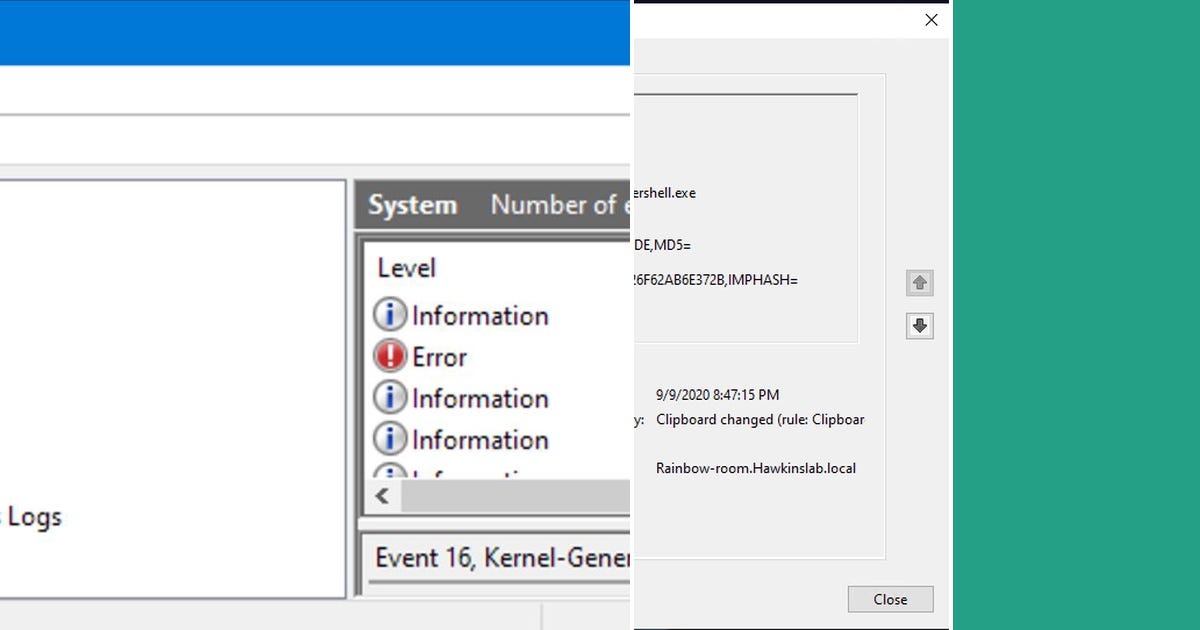Click the Close button in the event dialog
Screen dimensions: 1200x630
(890, 599)
